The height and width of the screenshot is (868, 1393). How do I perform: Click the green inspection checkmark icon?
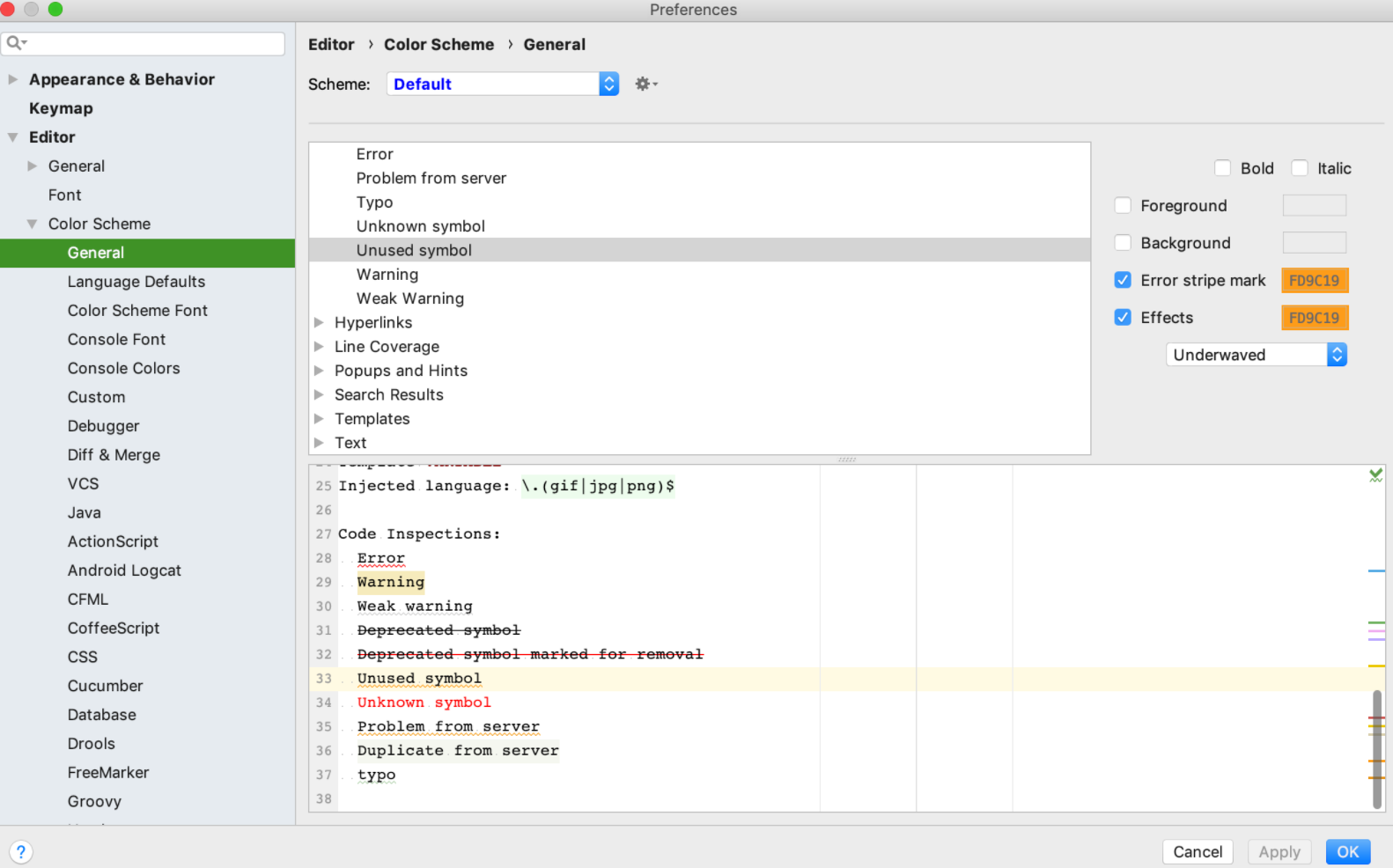1375,475
